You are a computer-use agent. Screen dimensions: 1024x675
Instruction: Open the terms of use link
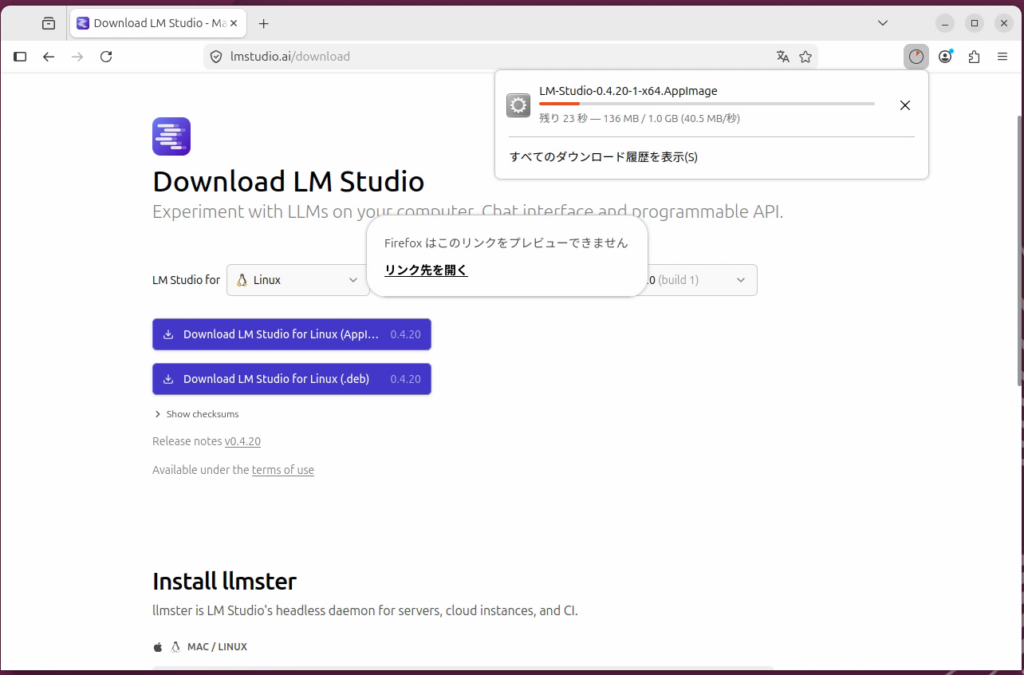(283, 470)
